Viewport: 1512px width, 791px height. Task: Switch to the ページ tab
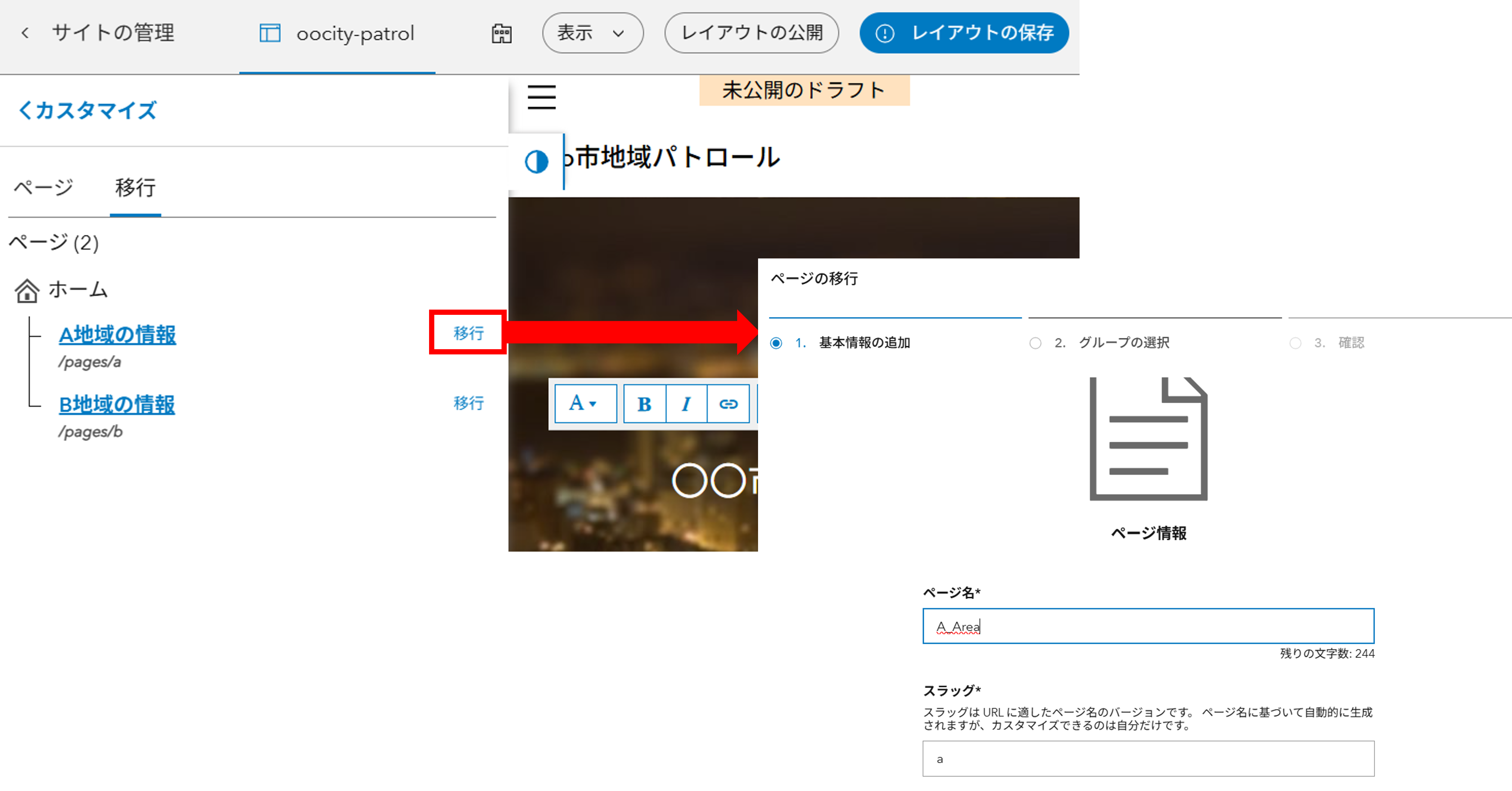43,187
